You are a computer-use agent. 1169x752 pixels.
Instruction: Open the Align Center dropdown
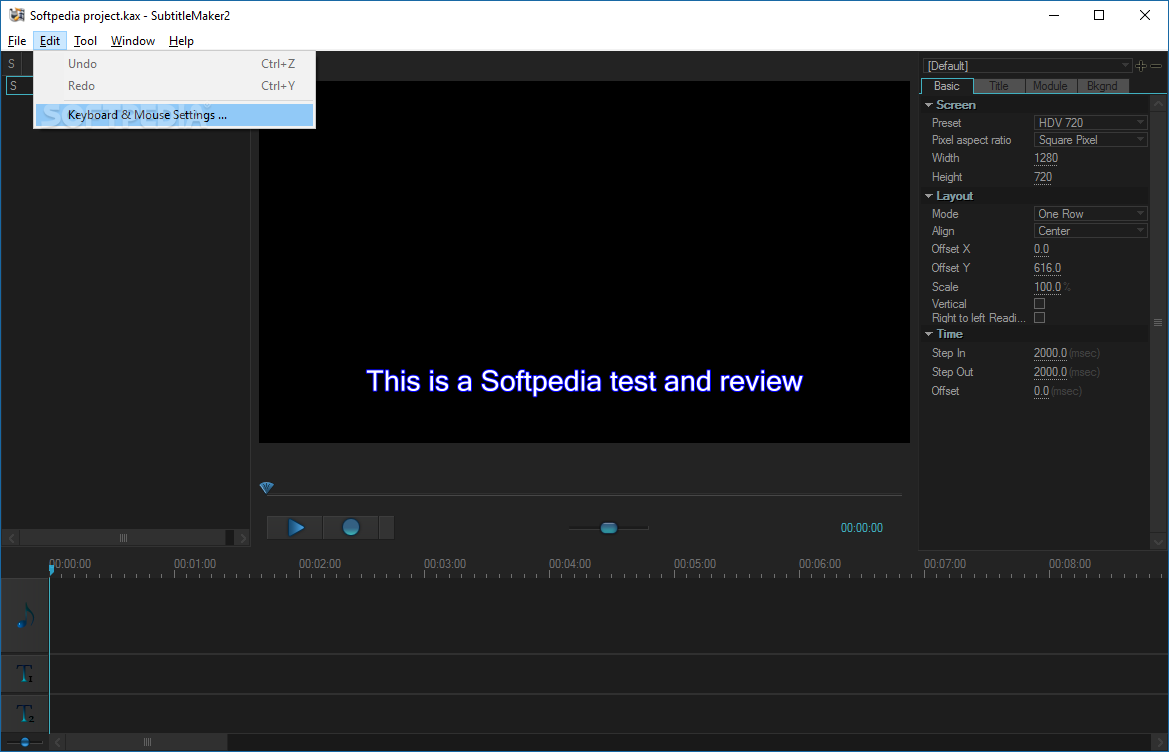1091,231
